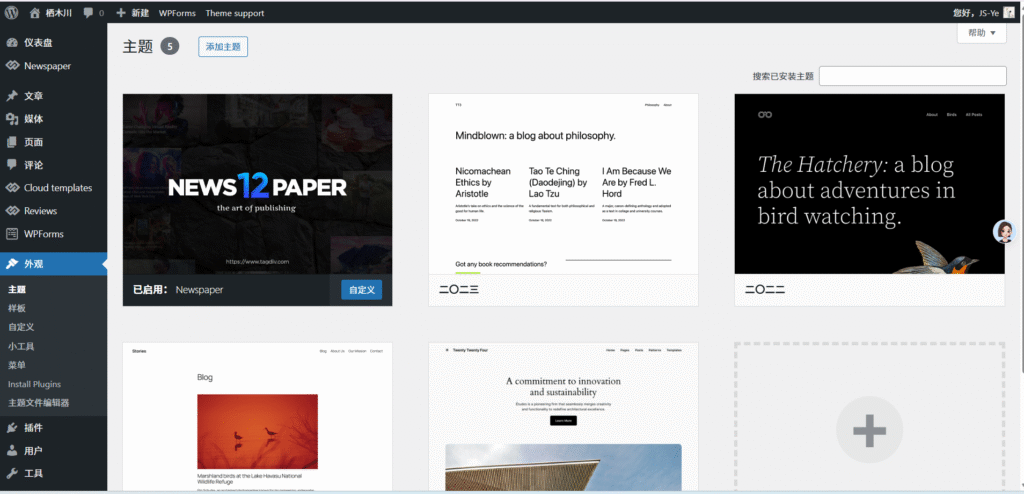Click the 媒体 media icon
Screen dimensions: 1024x494
pos(12,119)
